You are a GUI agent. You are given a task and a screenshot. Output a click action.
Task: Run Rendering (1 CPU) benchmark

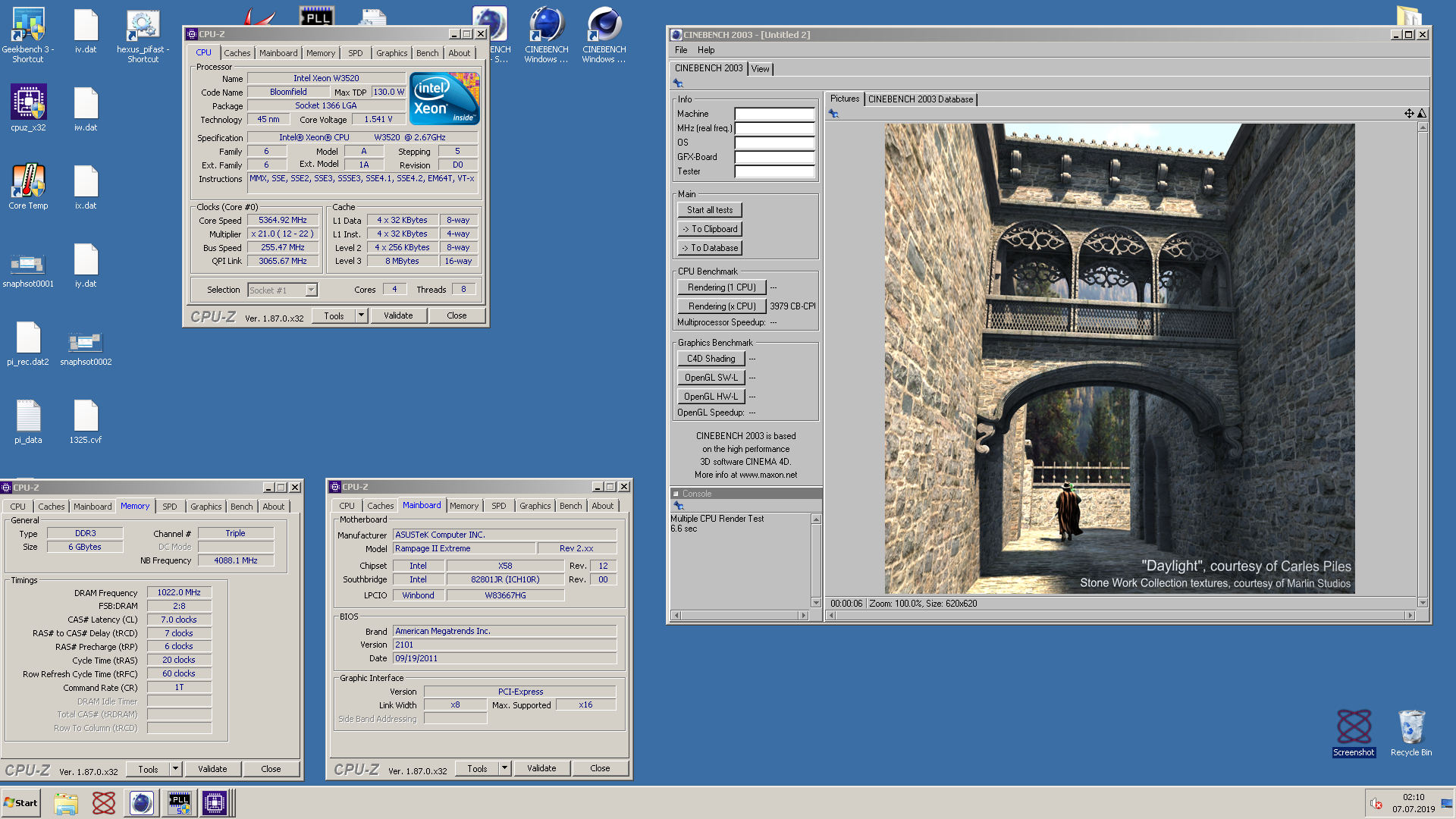tap(722, 287)
